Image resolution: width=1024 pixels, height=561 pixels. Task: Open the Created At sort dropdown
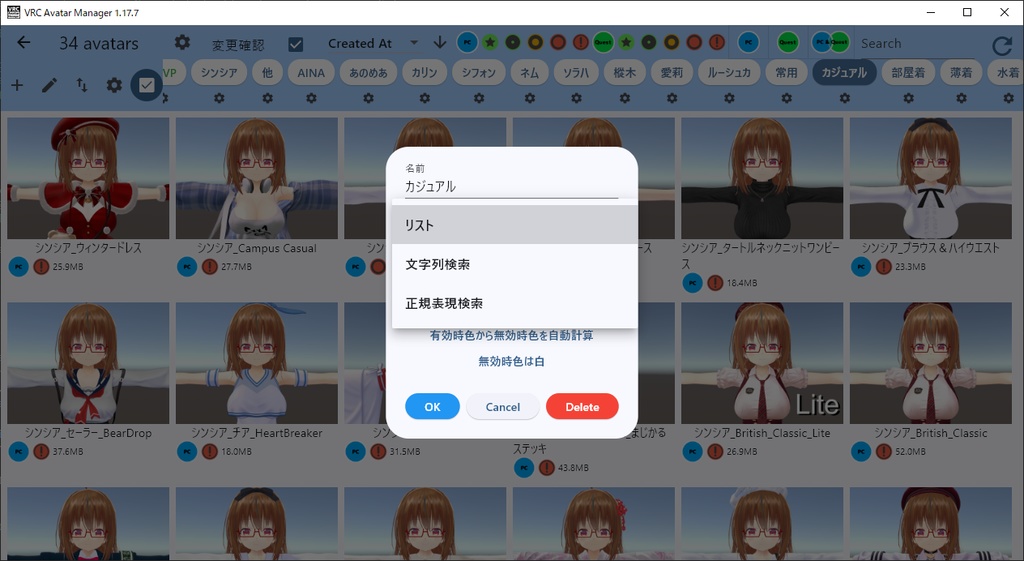(373, 43)
